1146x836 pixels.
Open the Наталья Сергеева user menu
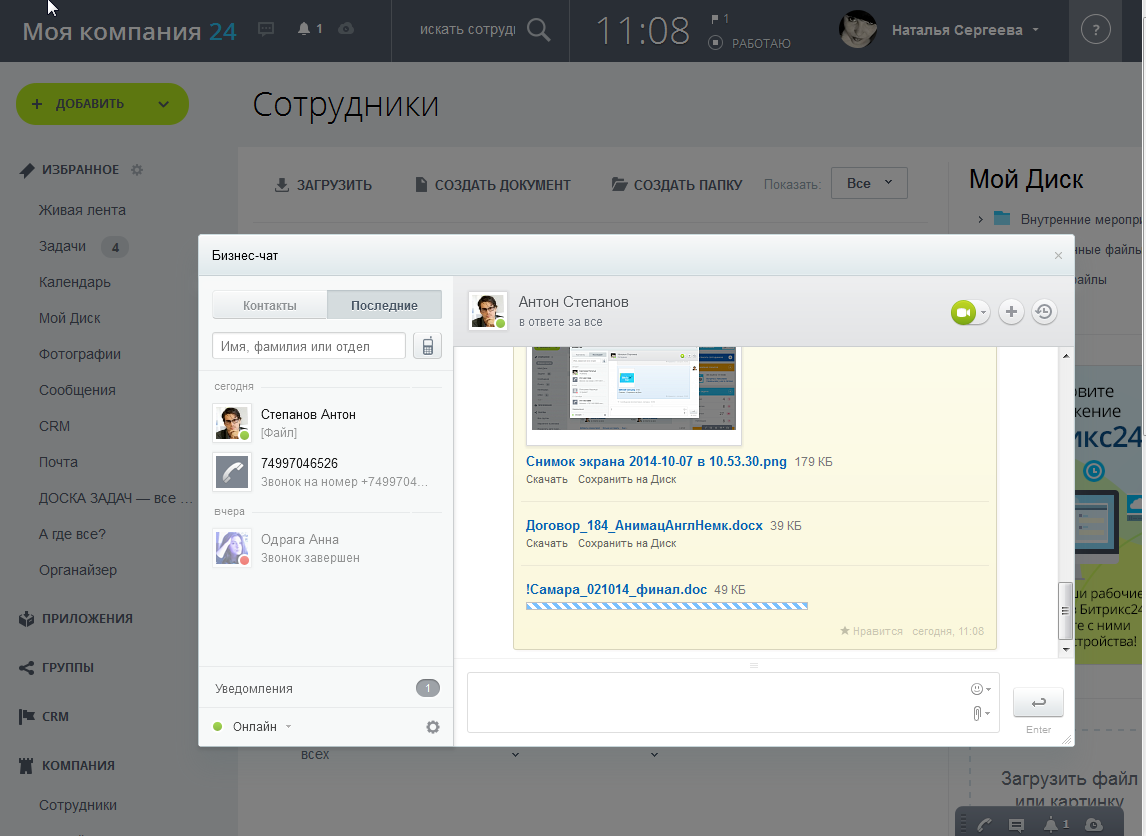(x=965, y=30)
